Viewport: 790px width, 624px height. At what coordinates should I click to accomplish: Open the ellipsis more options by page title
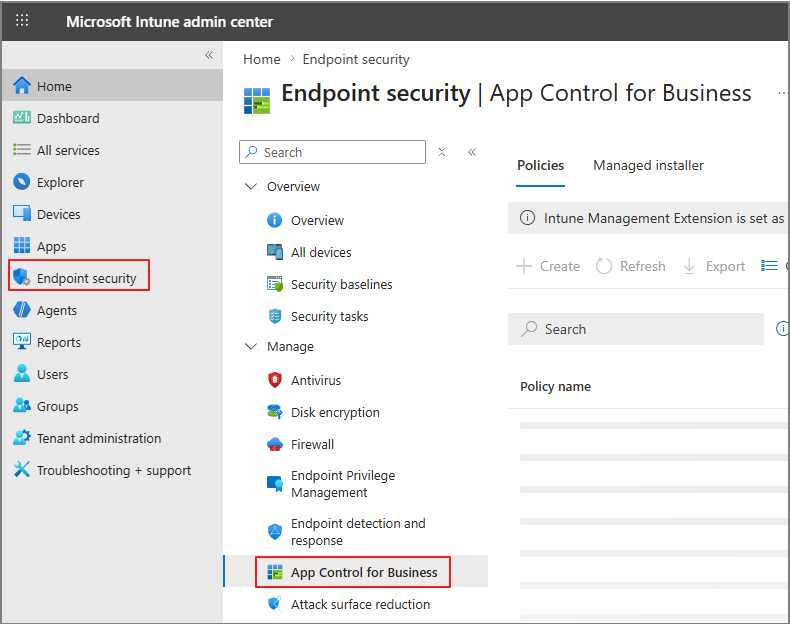pos(781,93)
